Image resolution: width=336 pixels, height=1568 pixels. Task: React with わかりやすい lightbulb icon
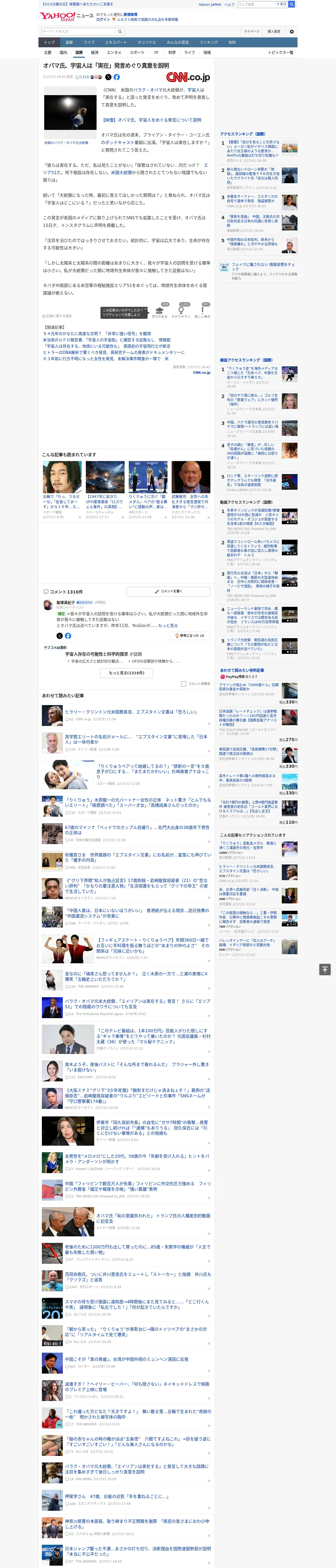tap(181, 310)
